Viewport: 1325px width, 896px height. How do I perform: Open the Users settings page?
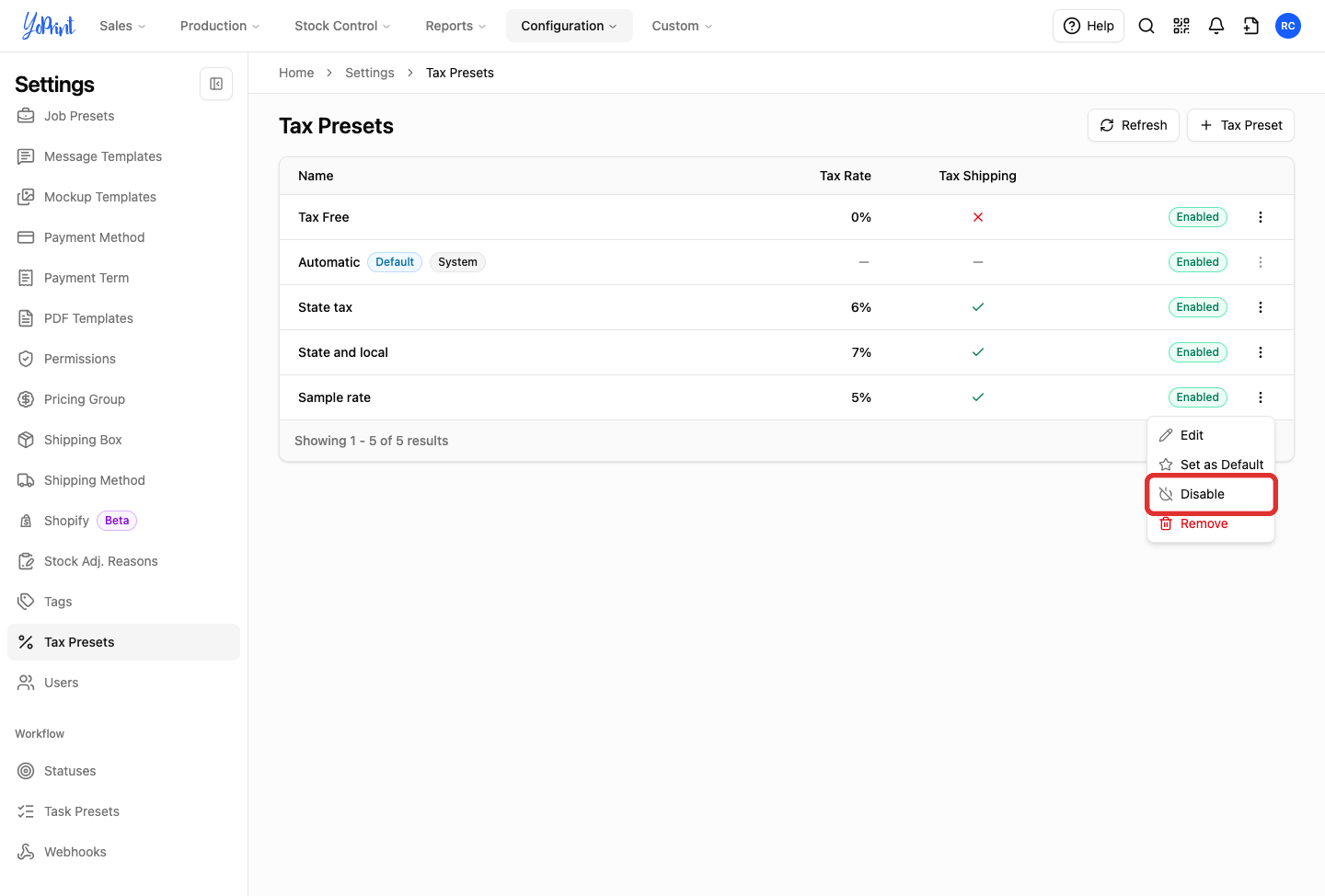pos(123,683)
